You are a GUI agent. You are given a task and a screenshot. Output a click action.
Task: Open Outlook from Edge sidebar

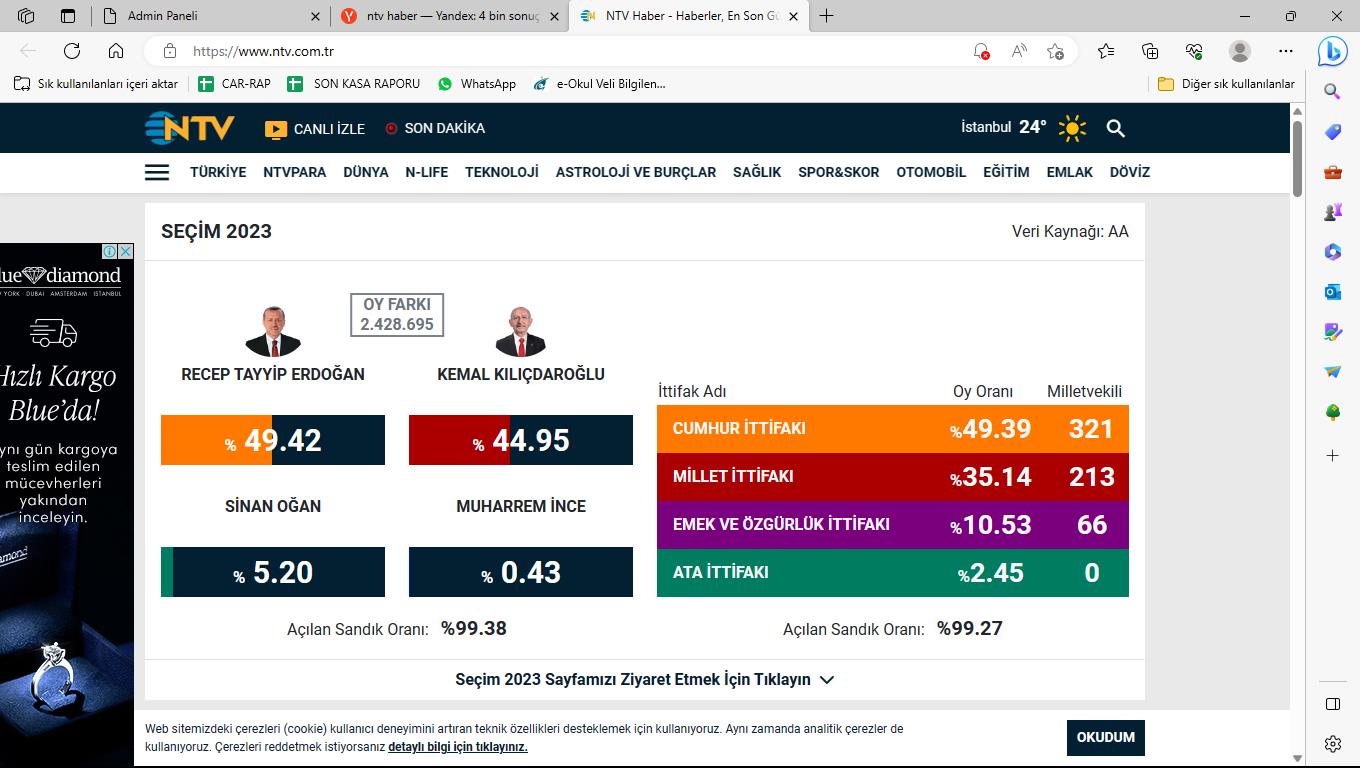[1332, 291]
